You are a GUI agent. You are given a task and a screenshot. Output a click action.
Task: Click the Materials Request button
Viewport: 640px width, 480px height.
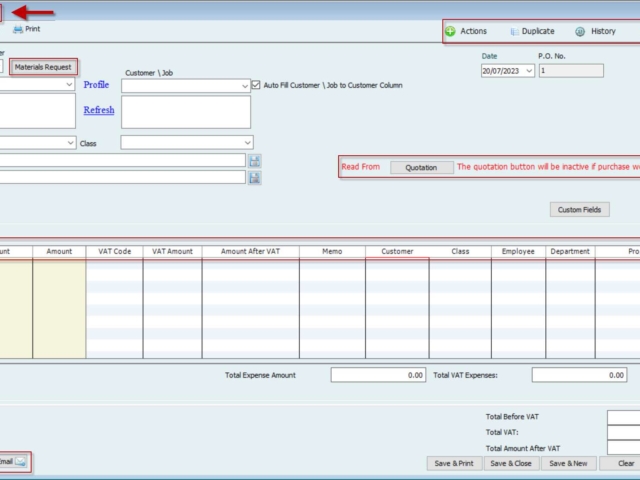point(43,67)
